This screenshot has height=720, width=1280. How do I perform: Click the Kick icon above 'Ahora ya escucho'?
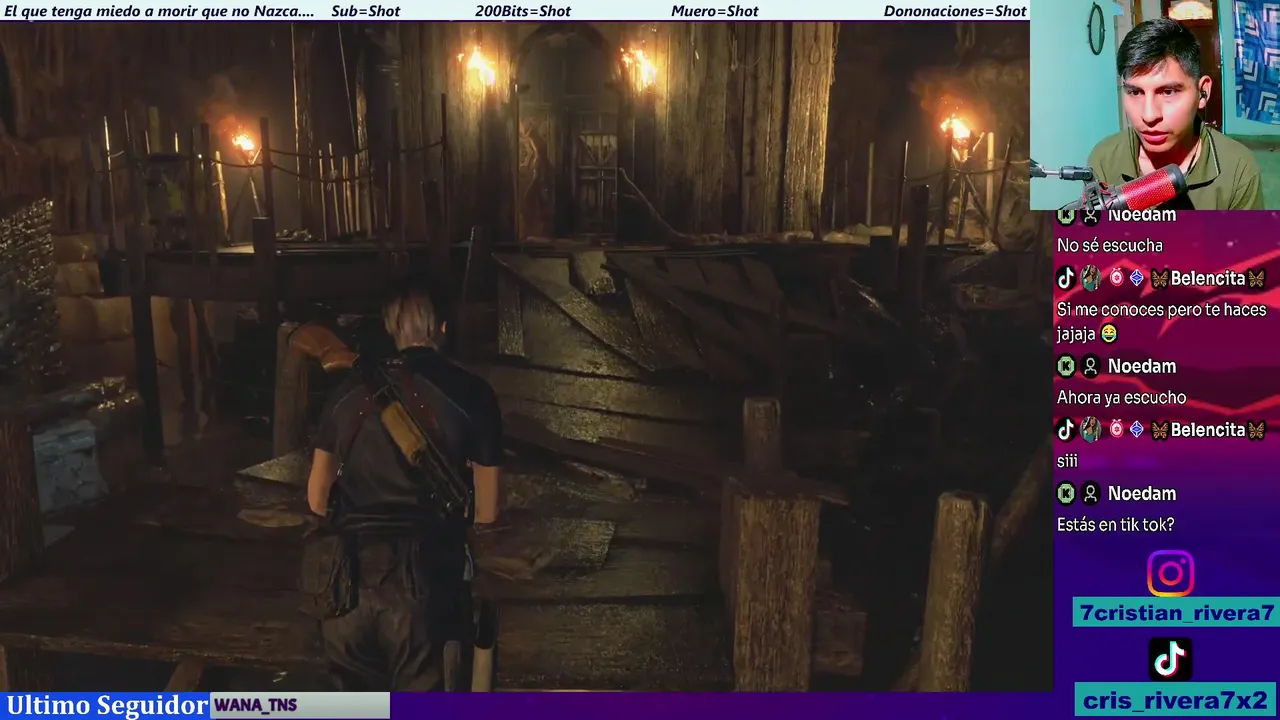click(1066, 366)
